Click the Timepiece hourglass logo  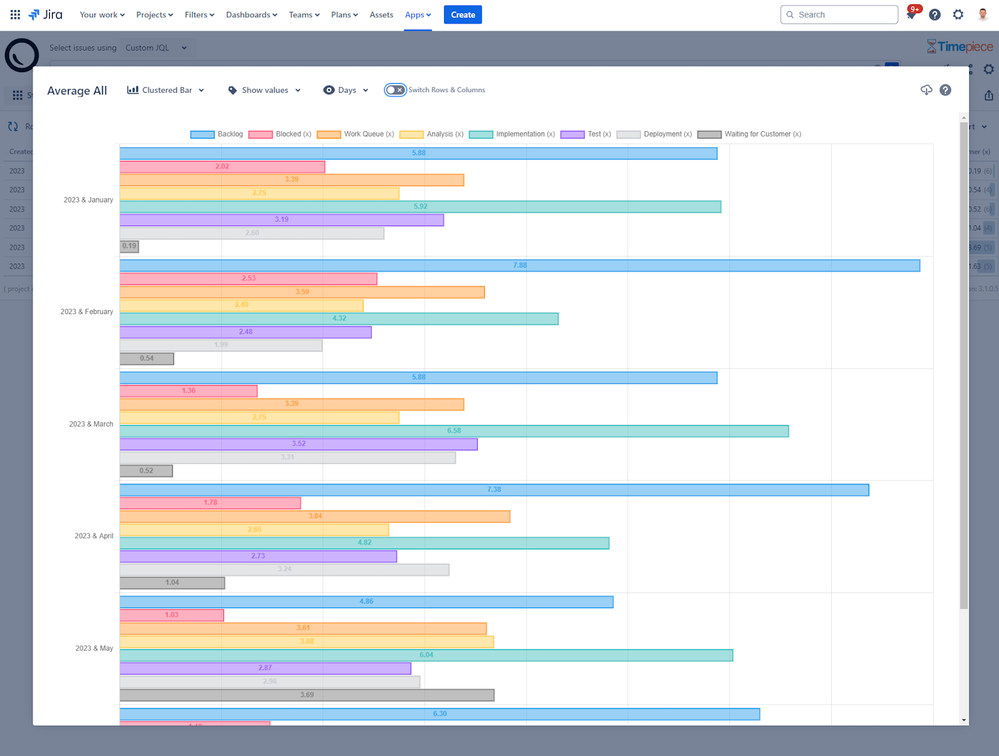pyautogui.click(x=959, y=46)
